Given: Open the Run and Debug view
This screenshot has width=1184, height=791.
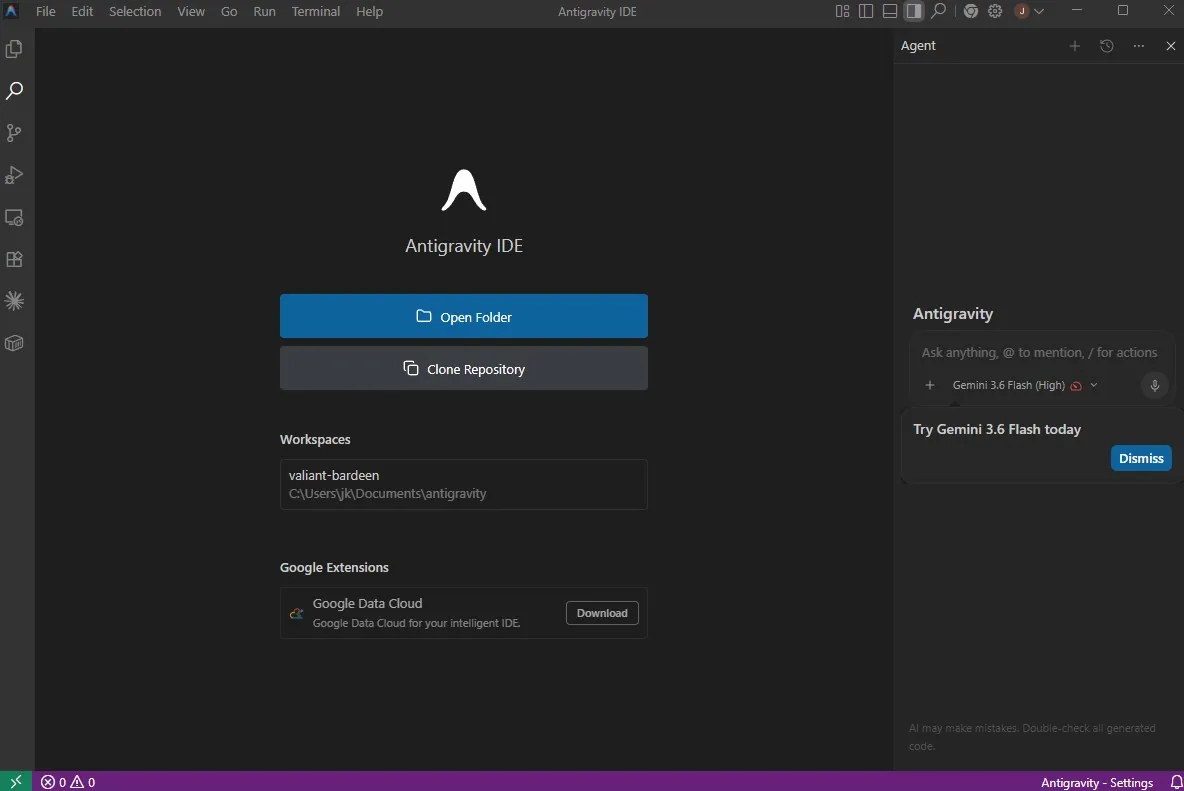Looking at the screenshot, I should coord(14,175).
